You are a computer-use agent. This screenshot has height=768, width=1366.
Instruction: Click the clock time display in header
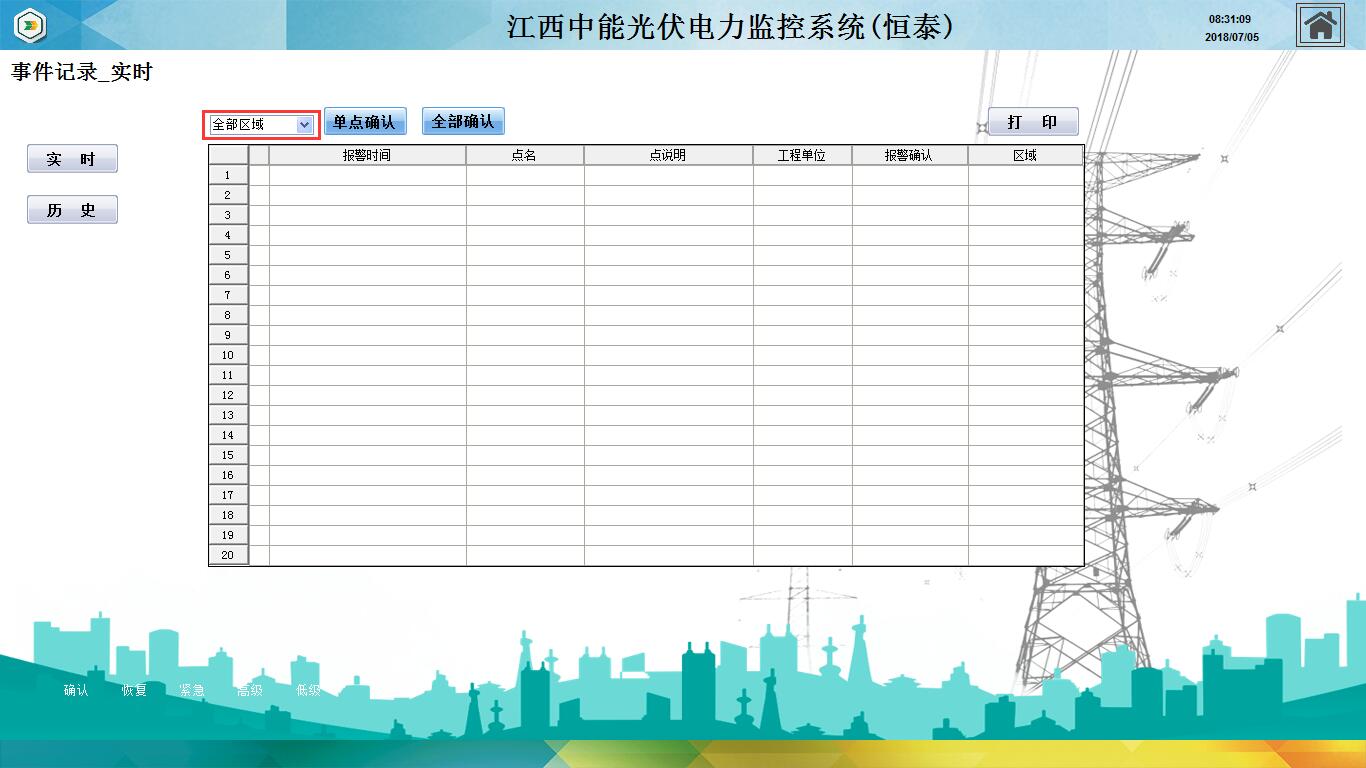coord(1230,19)
